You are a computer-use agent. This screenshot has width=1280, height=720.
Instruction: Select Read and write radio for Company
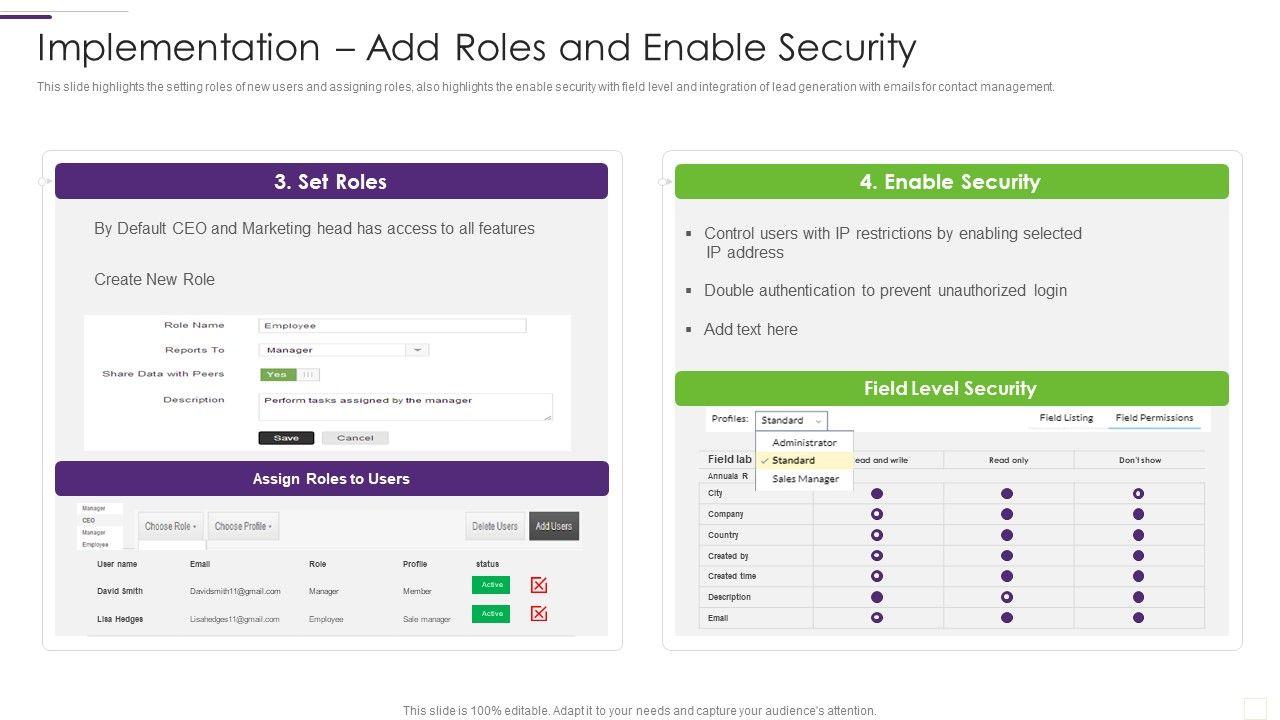[x=877, y=514]
